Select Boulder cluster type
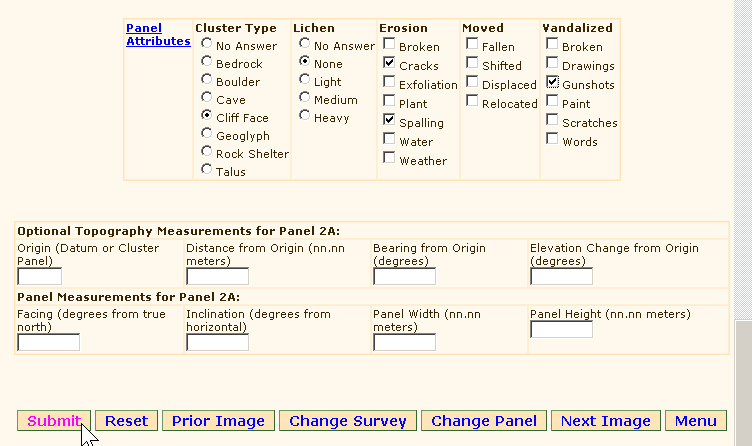The height and width of the screenshot is (446, 752). click(207, 81)
